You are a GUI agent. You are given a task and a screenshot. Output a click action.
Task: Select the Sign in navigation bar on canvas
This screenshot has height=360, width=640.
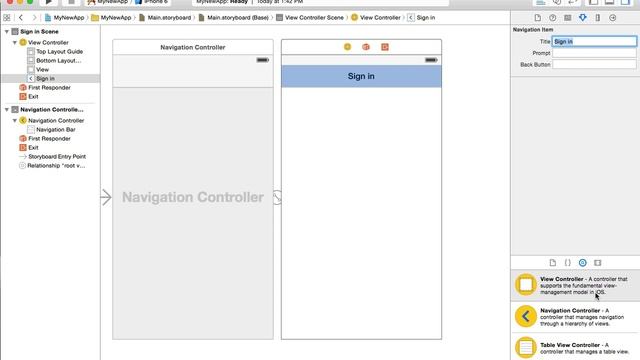pyautogui.click(x=361, y=76)
